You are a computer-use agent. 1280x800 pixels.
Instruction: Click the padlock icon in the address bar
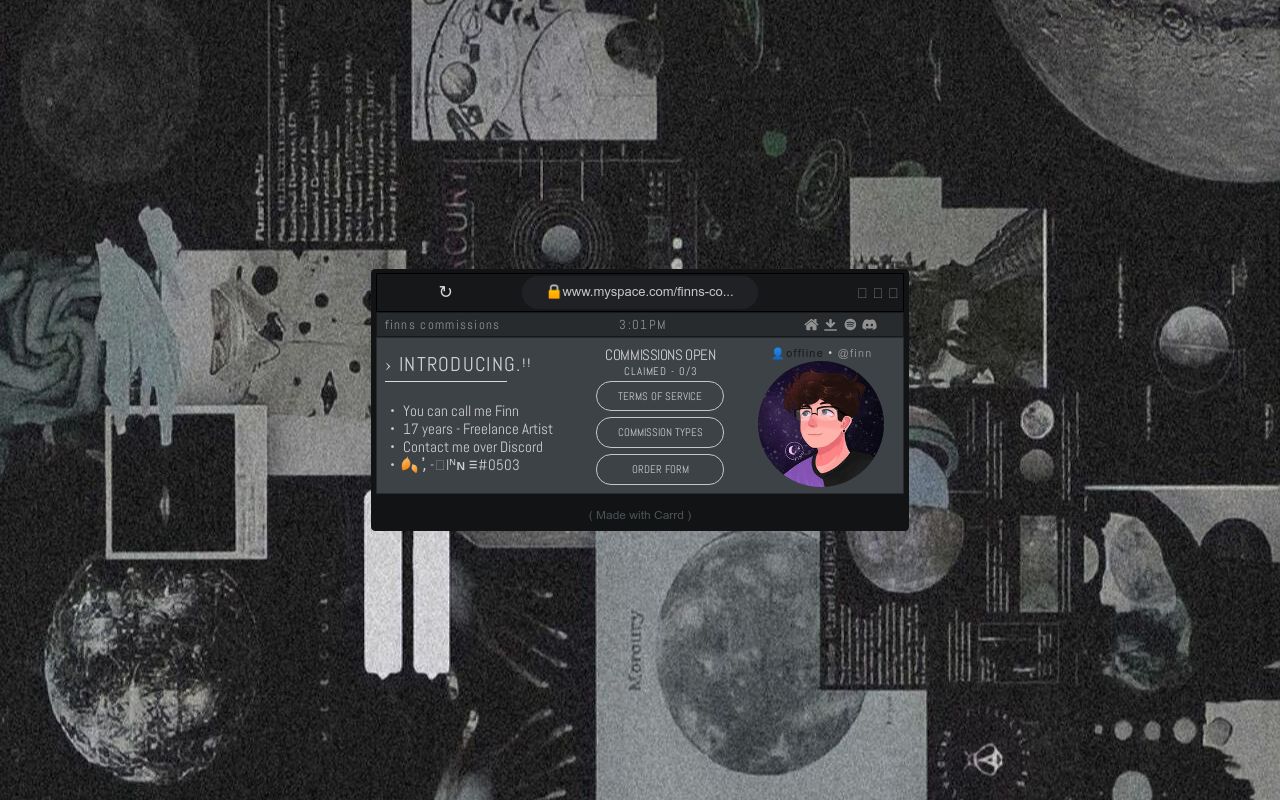point(553,292)
